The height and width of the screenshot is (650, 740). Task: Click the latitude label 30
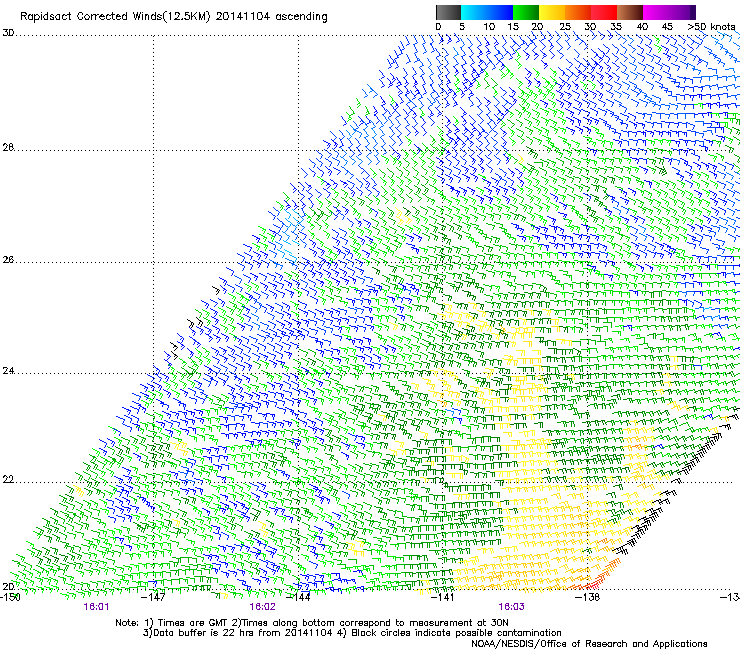point(8,33)
